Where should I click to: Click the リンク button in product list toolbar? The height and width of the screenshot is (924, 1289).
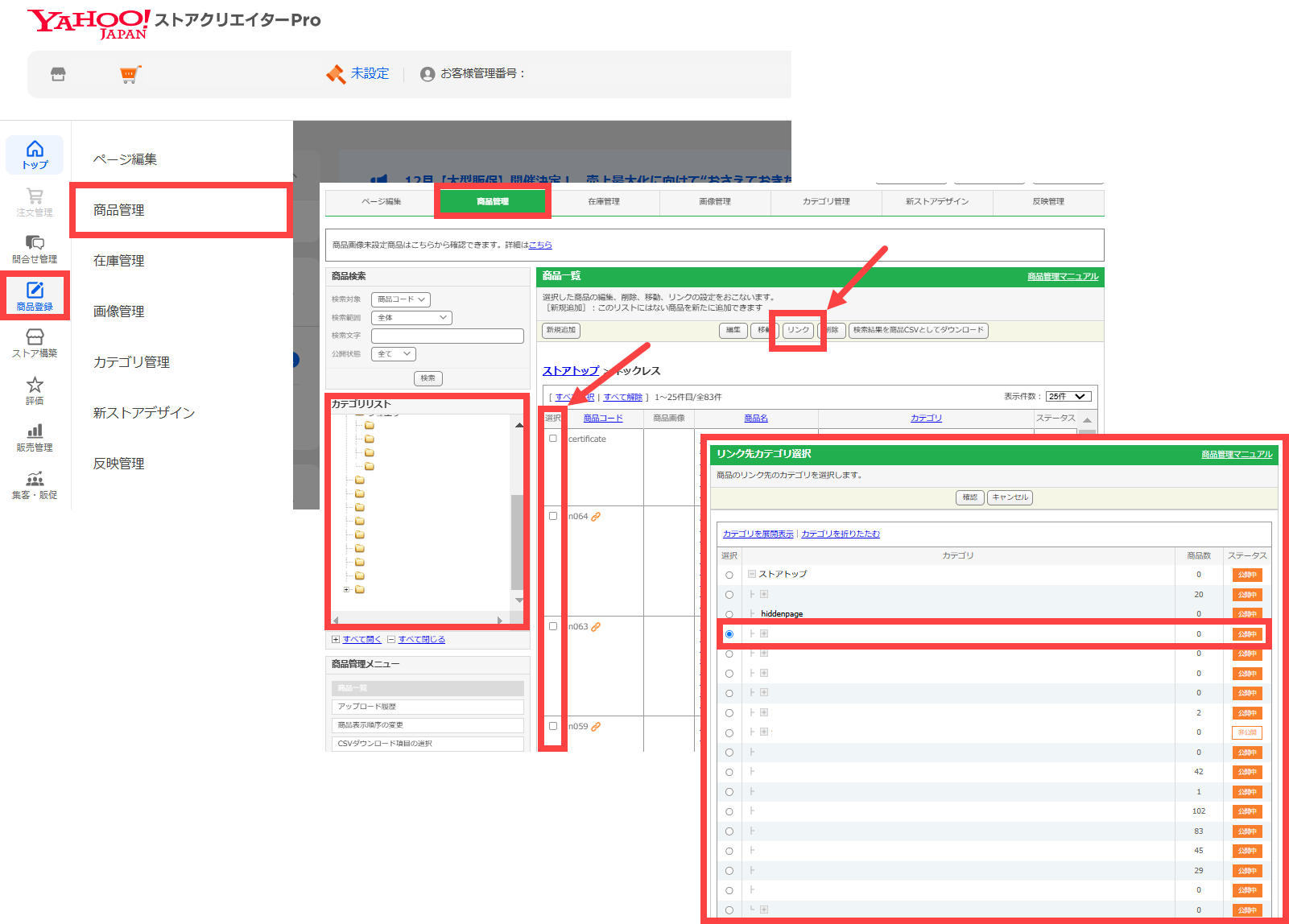[x=798, y=331]
